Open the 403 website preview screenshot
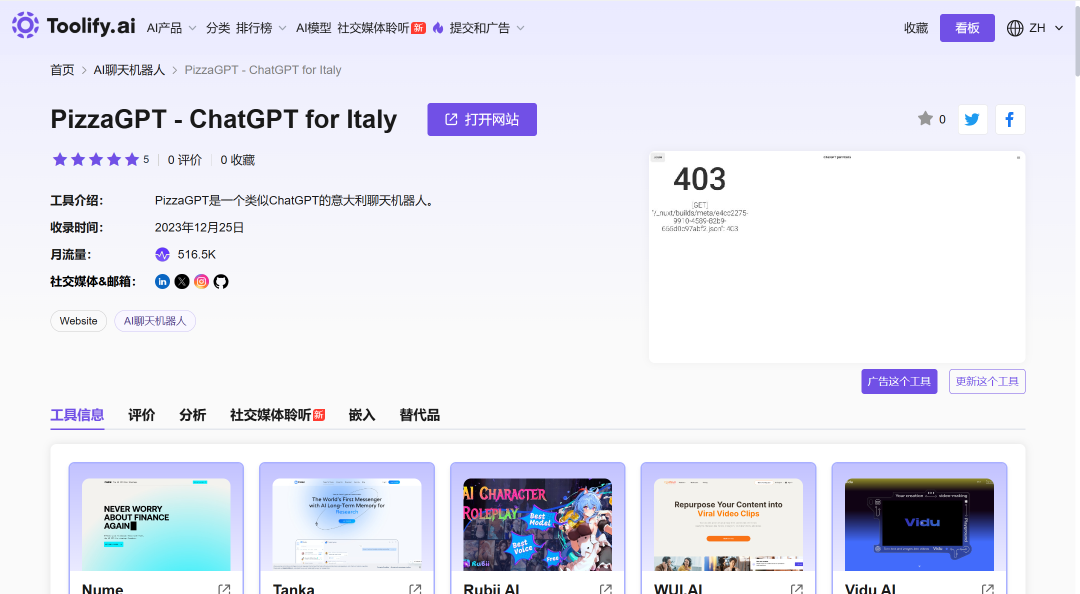The width and height of the screenshot is (1080, 594). click(x=837, y=257)
